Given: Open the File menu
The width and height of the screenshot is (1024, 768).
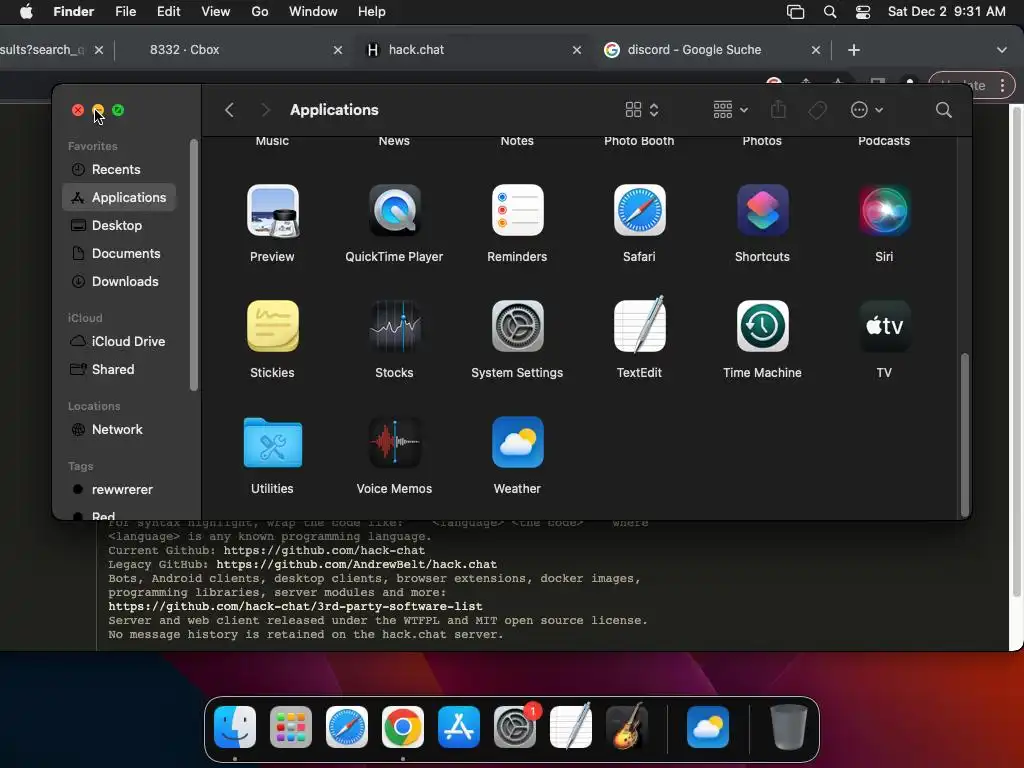Looking at the screenshot, I should [125, 12].
